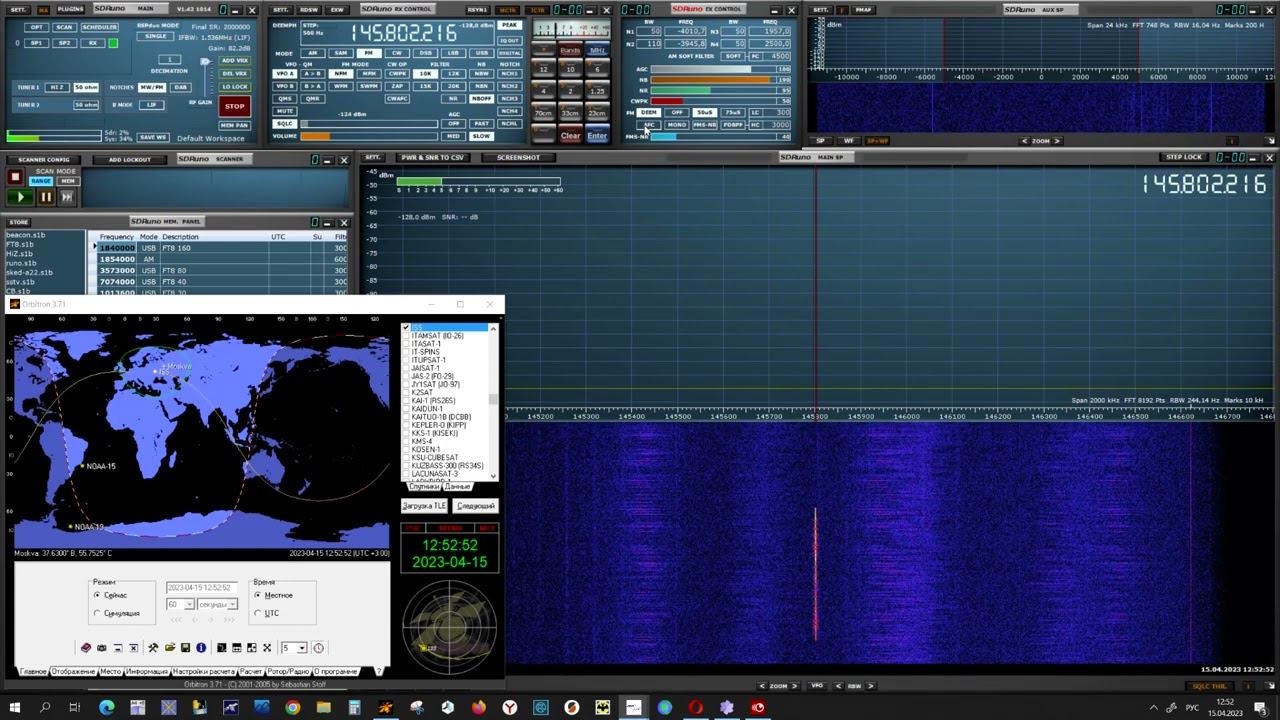
Task: Switch to the Ротор/Радио tab
Action: [x=289, y=672]
